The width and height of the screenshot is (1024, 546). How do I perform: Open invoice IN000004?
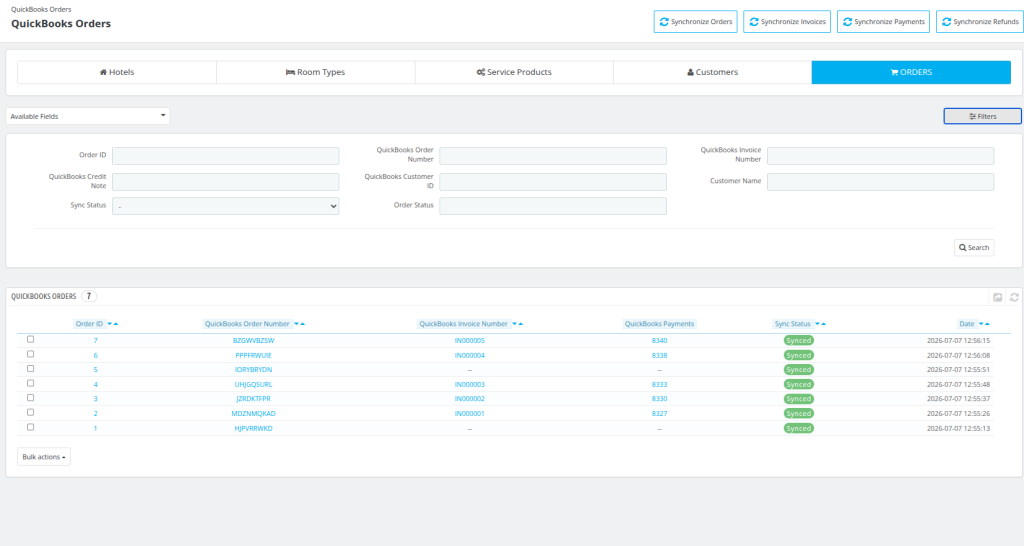click(x=470, y=355)
